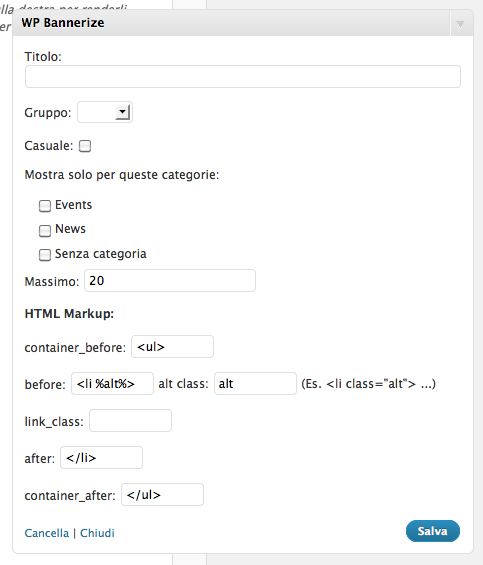Screen dimensions: 483x565
Task: Click the after field with closing li
Action: 101,458
